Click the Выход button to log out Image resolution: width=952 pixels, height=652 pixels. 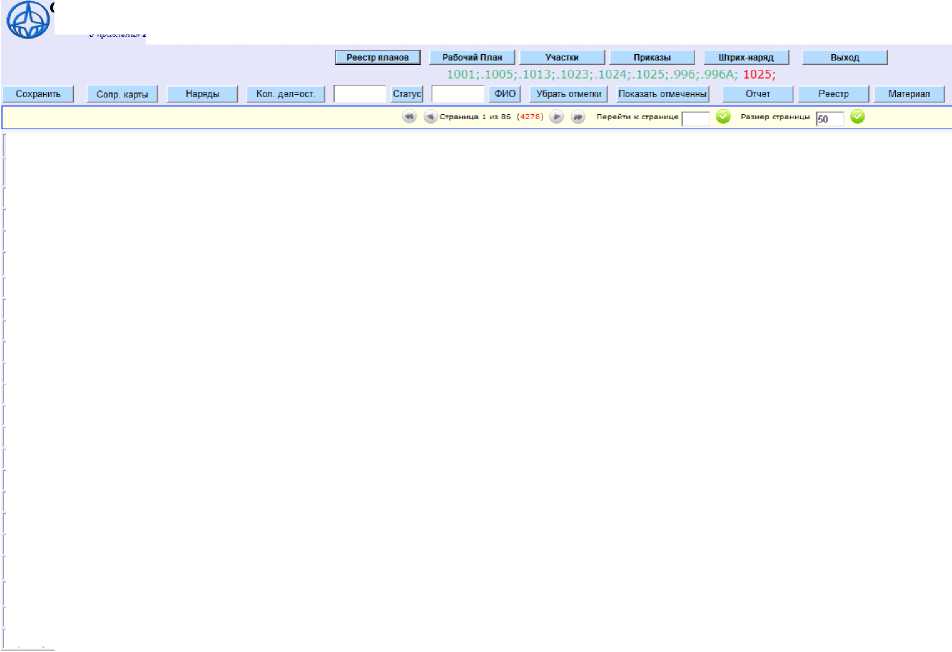click(x=845, y=58)
